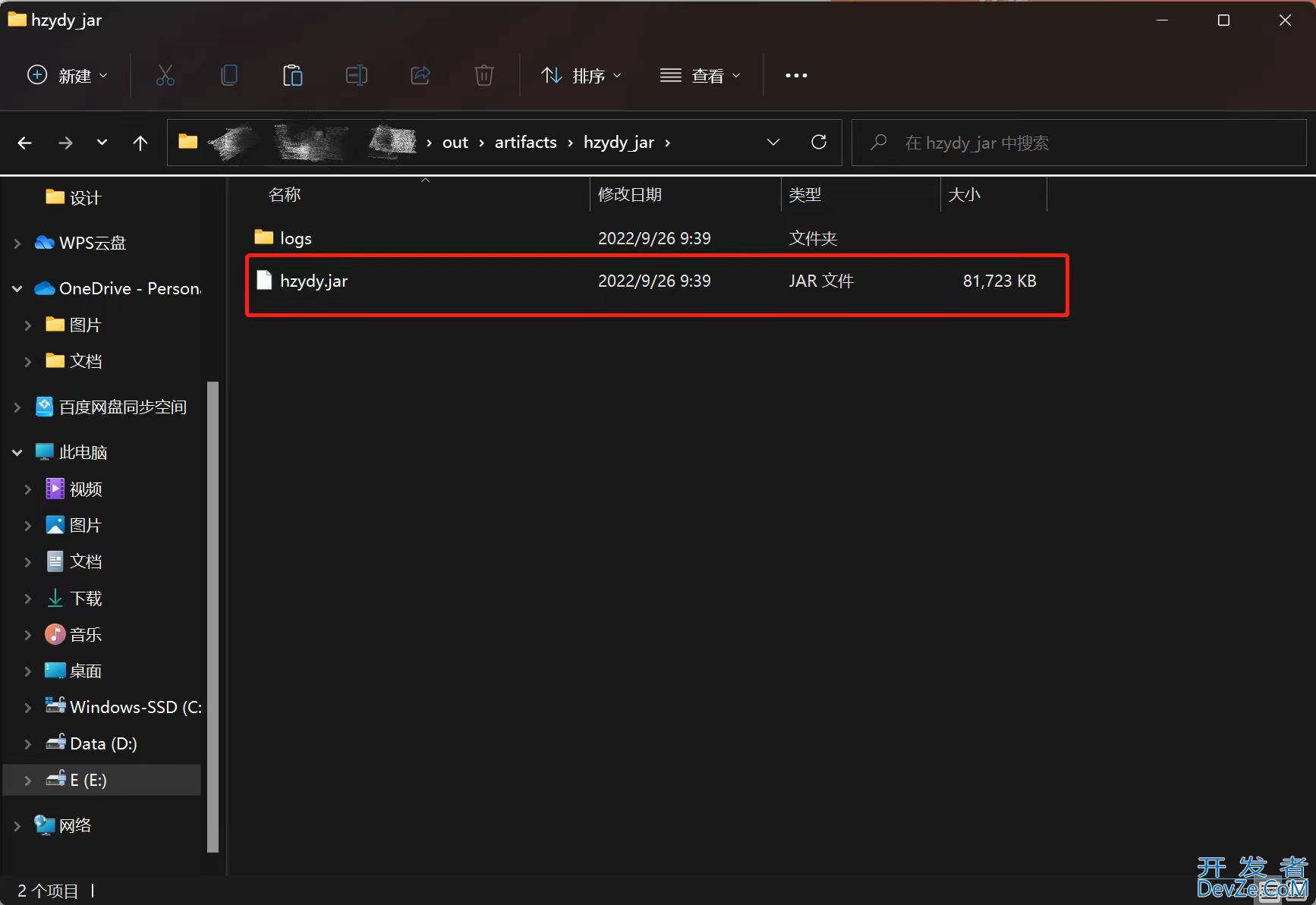1316x905 pixels.
Task: Sort by Type (类型) column header
Action: click(x=804, y=195)
